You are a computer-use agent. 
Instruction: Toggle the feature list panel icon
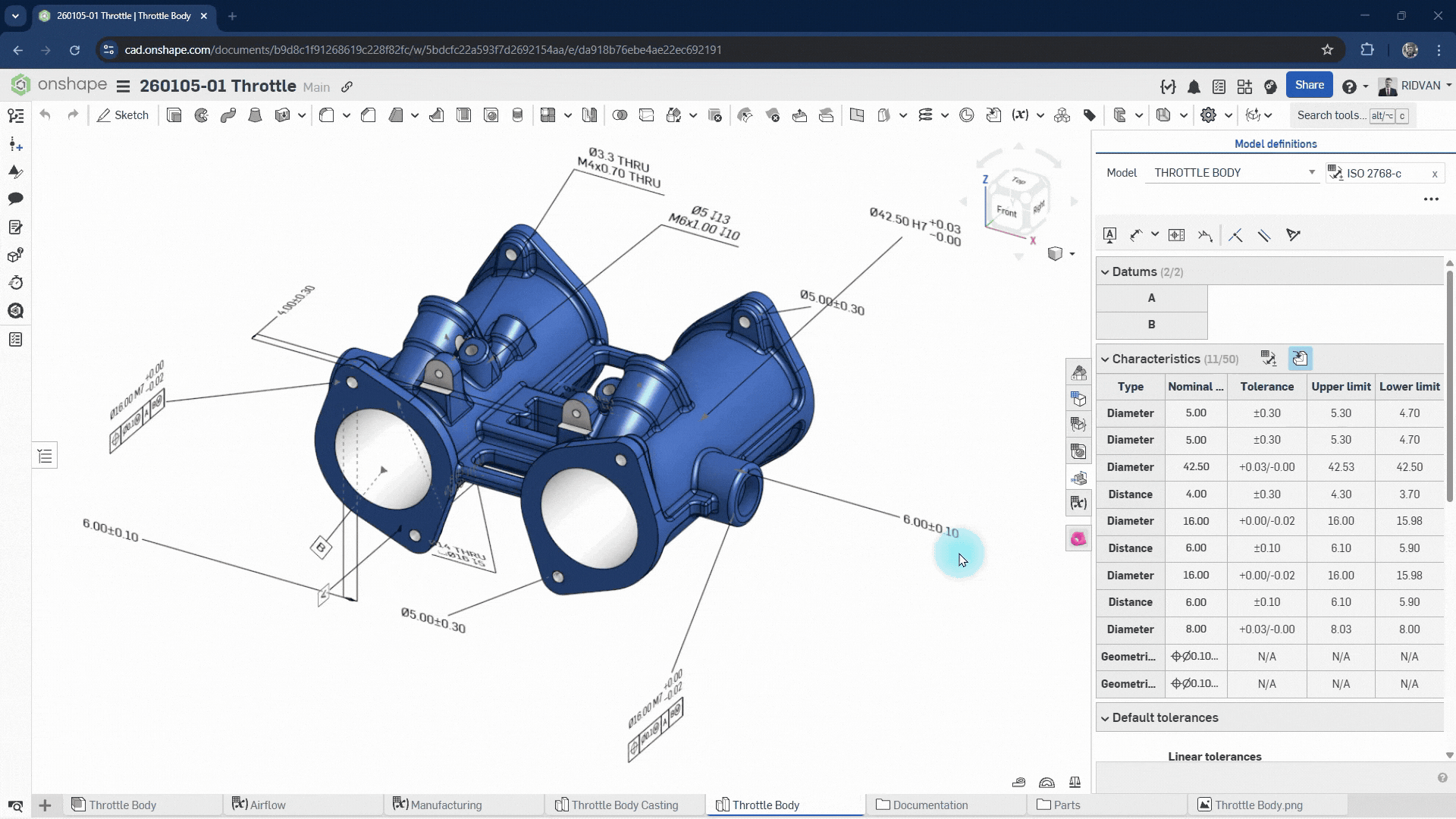tap(45, 456)
